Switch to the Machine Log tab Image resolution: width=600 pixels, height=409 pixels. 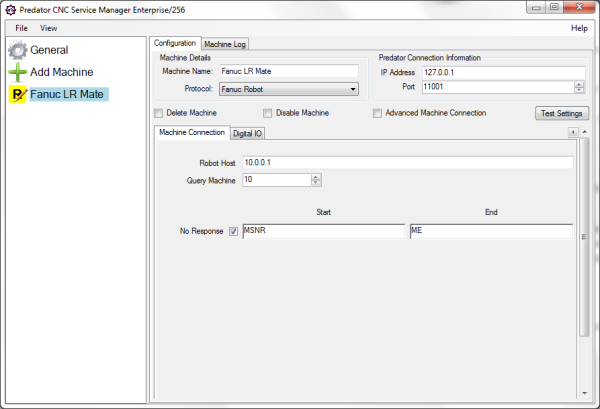coord(225,44)
